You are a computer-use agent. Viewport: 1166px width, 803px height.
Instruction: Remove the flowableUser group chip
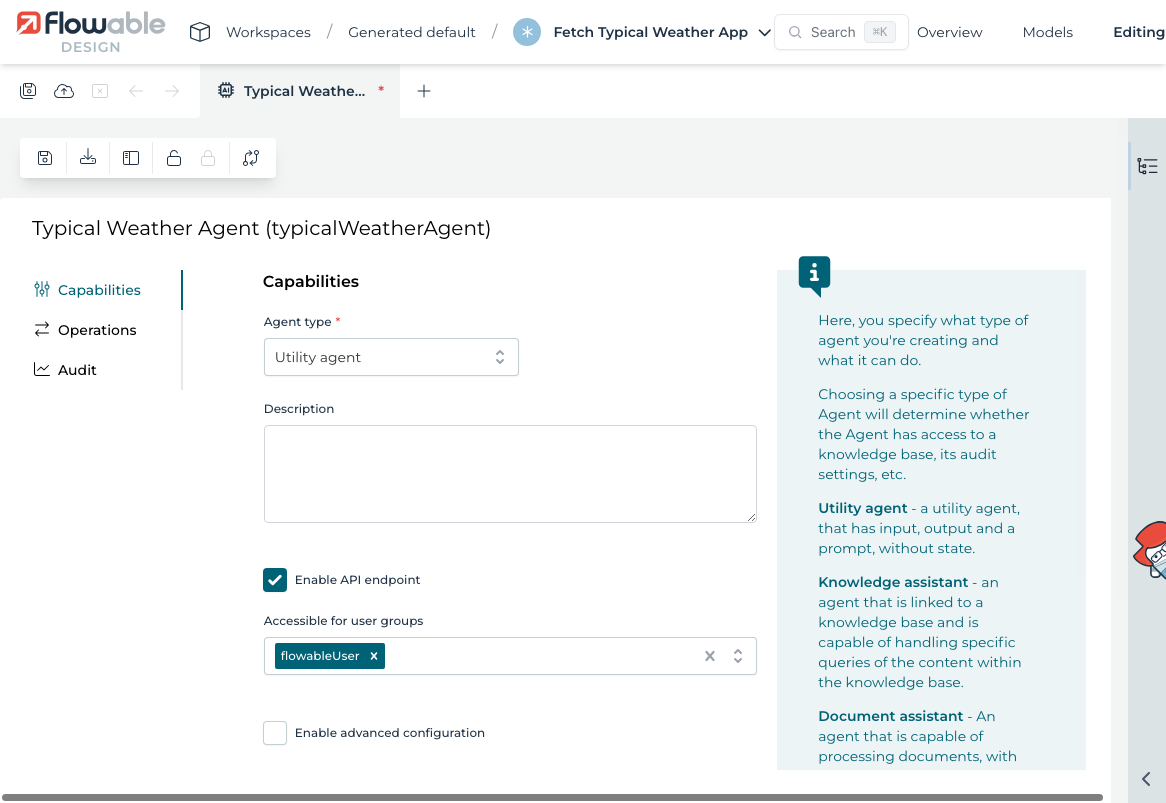[373, 656]
